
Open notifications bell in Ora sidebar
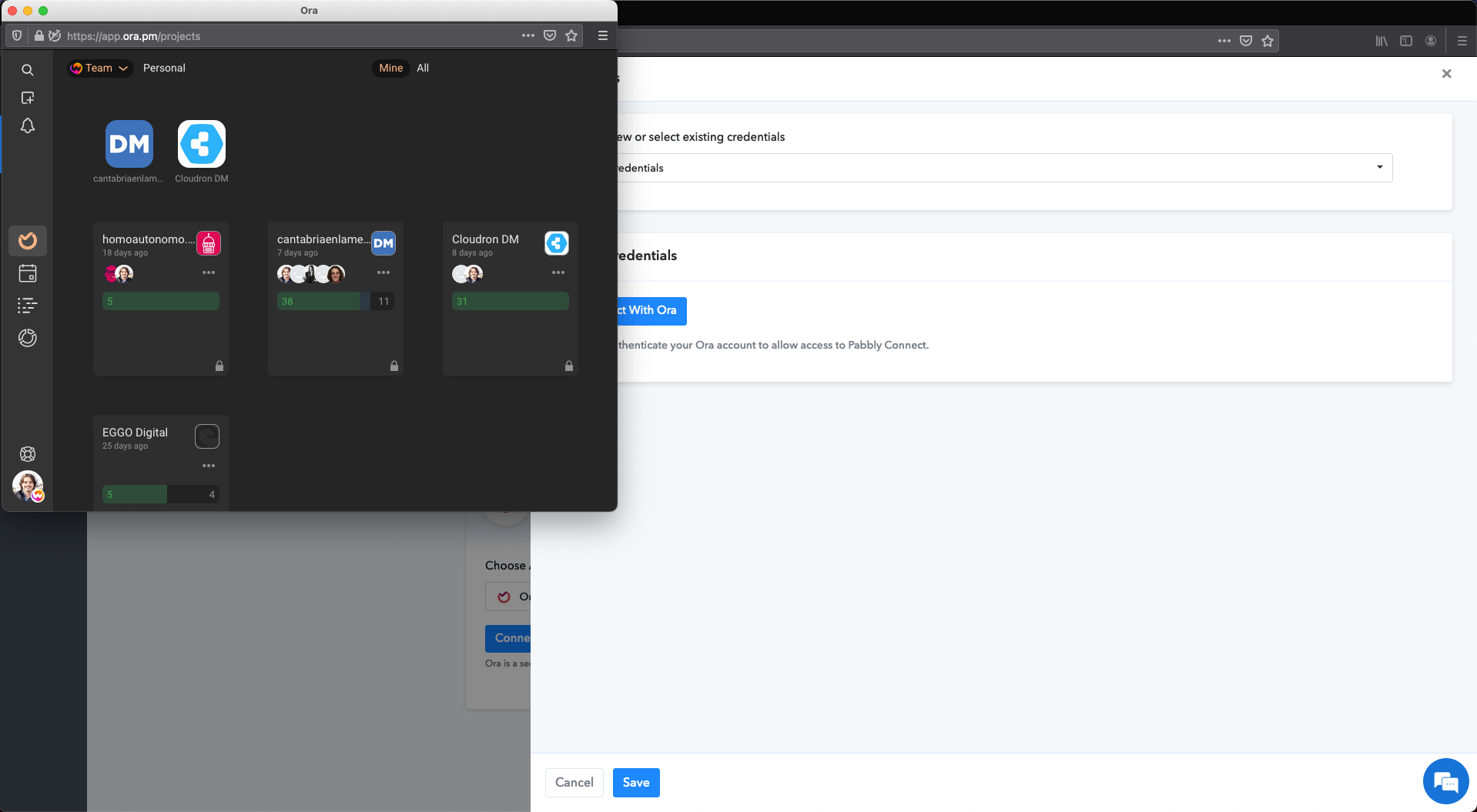tap(28, 125)
